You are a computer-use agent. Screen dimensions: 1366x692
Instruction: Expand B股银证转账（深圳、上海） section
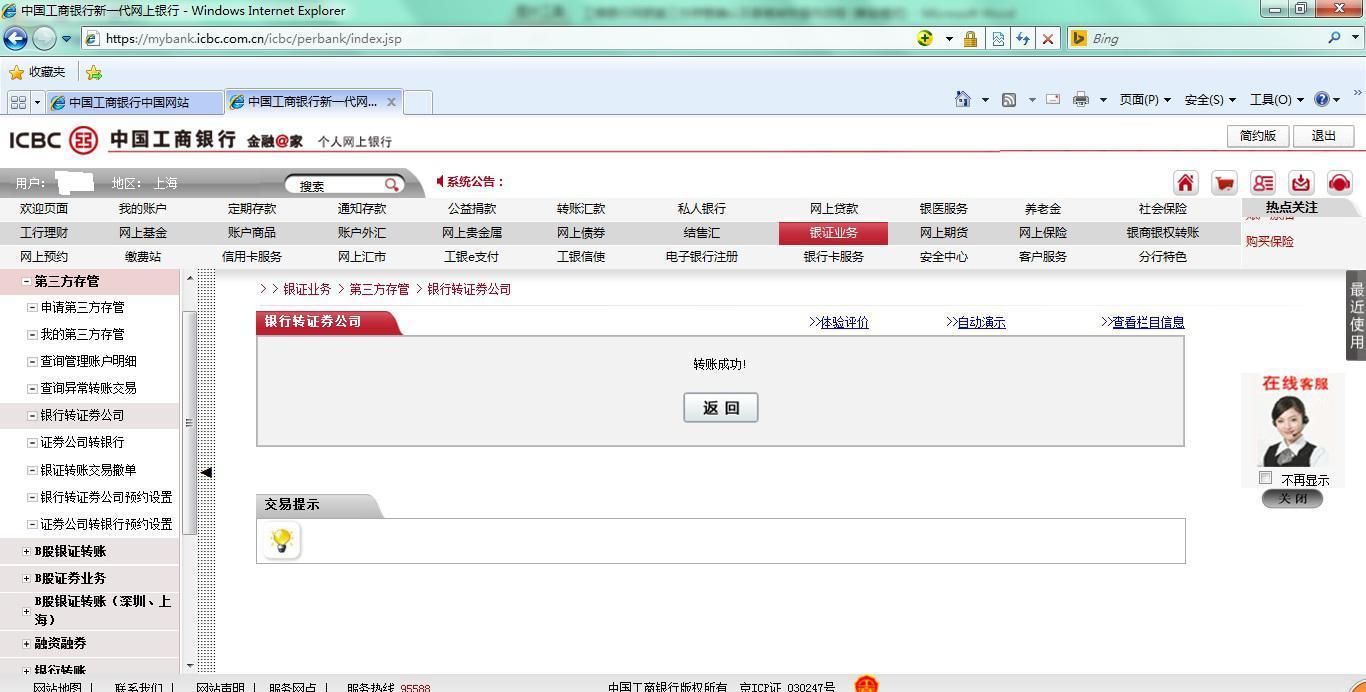(x=26, y=611)
